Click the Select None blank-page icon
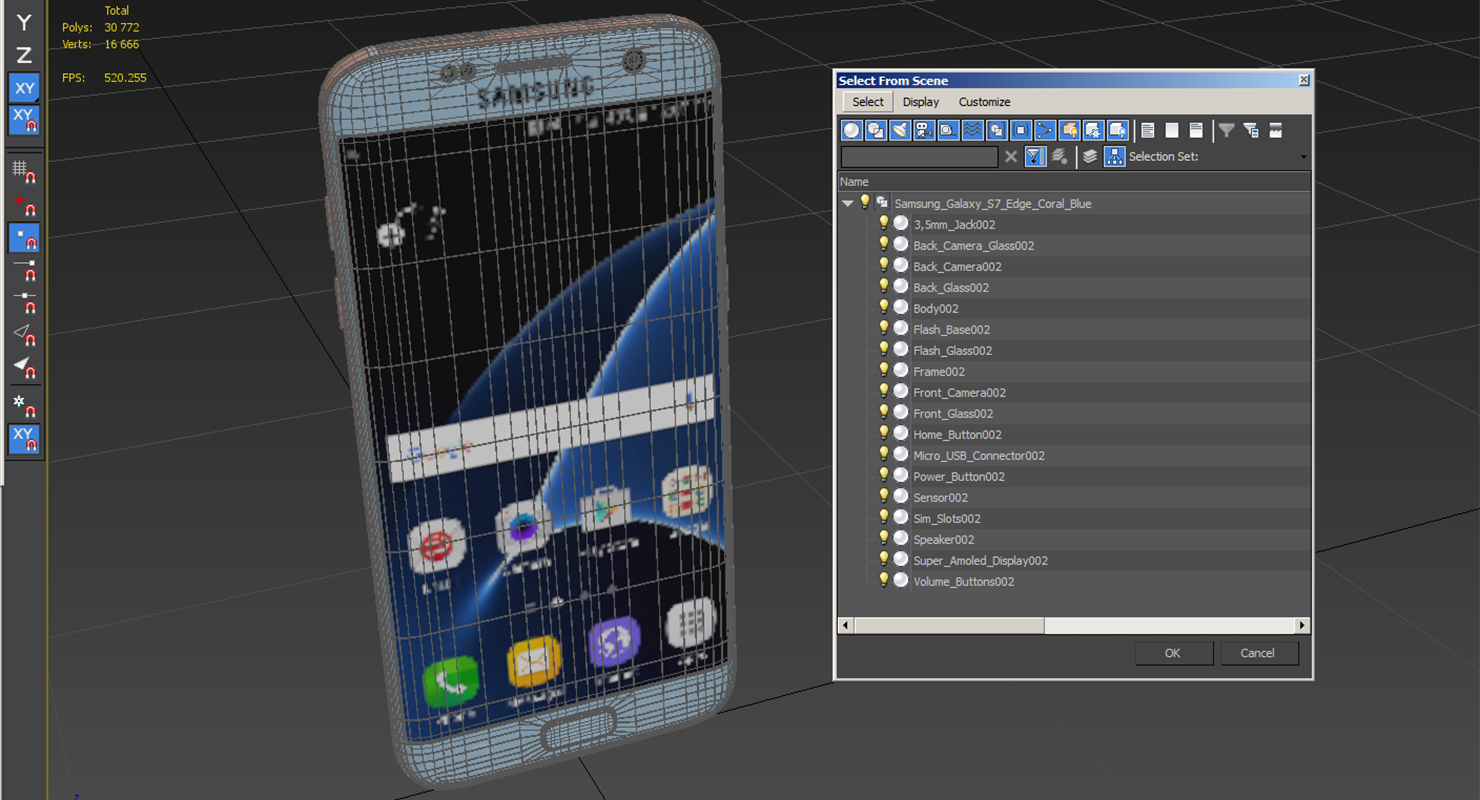1480x800 pixels. pos(1172,130)
